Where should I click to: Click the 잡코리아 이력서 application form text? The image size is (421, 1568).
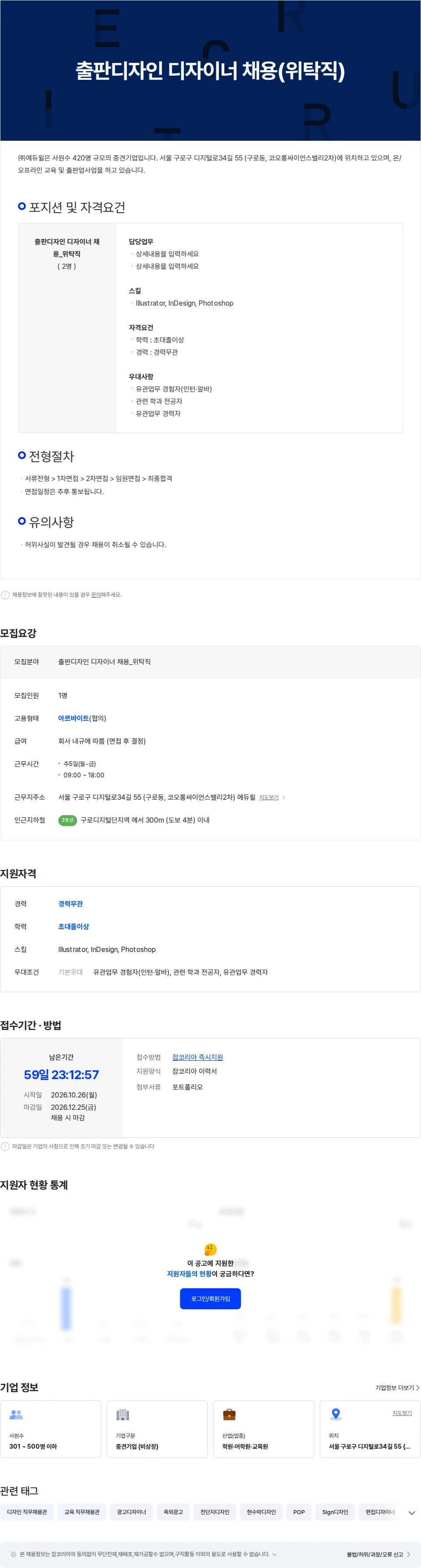[195, 1071]
